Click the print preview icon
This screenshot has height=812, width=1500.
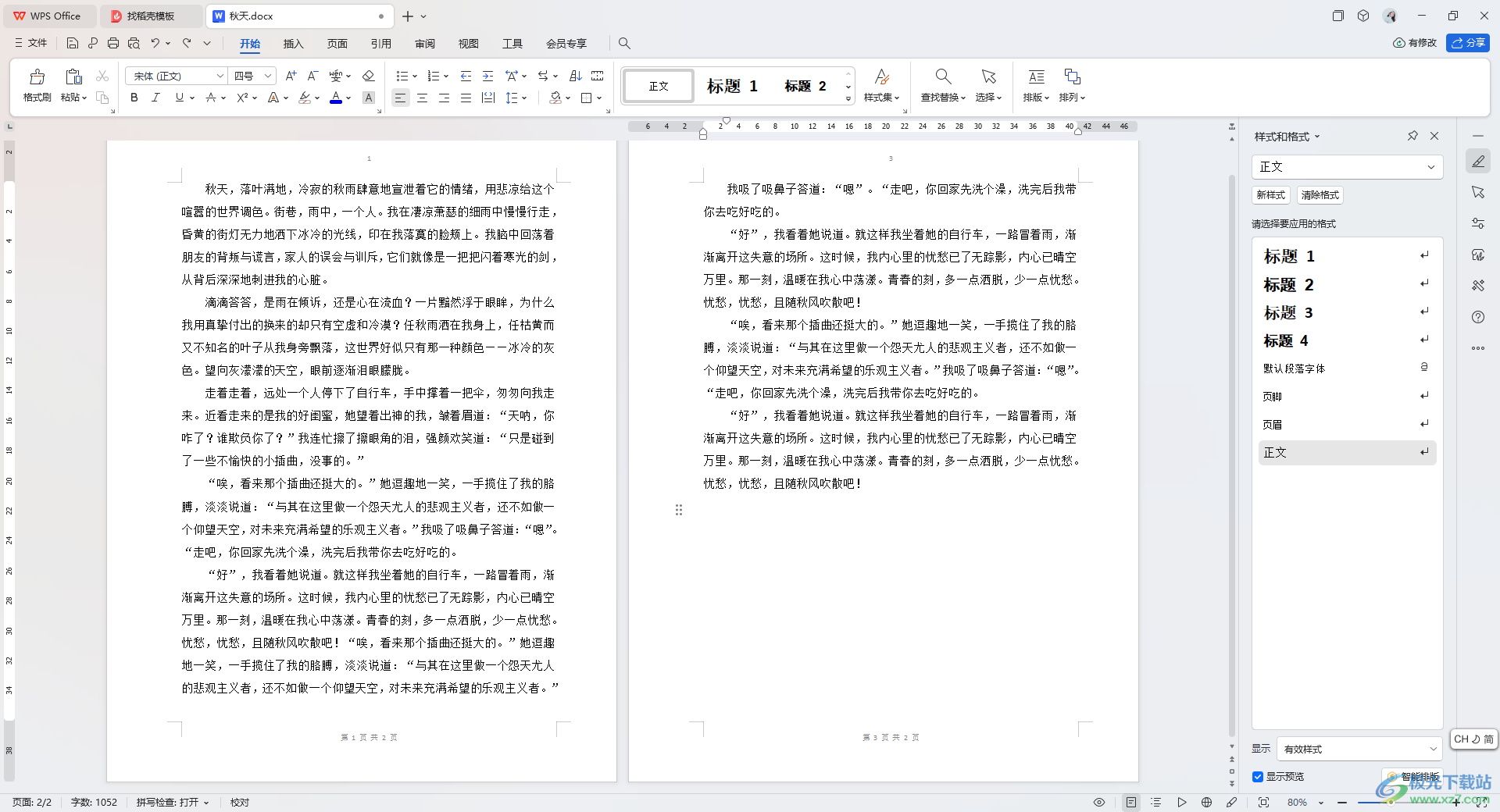coord(134,43)
